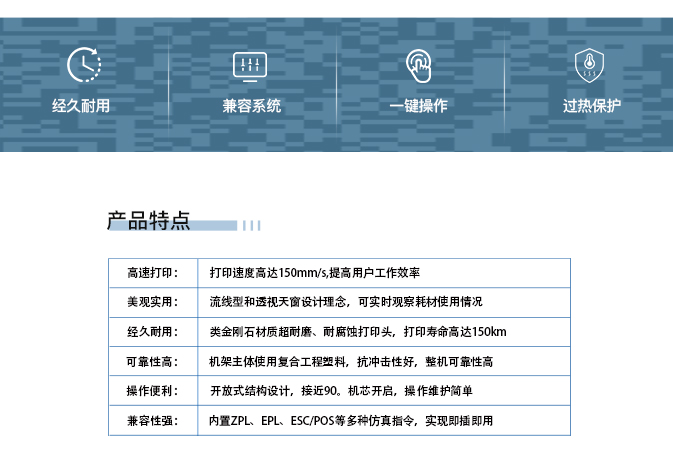Click the clock icon for durability
This screenshot has height=464, width=673.
pyautogui.click(x=84, y=65)
